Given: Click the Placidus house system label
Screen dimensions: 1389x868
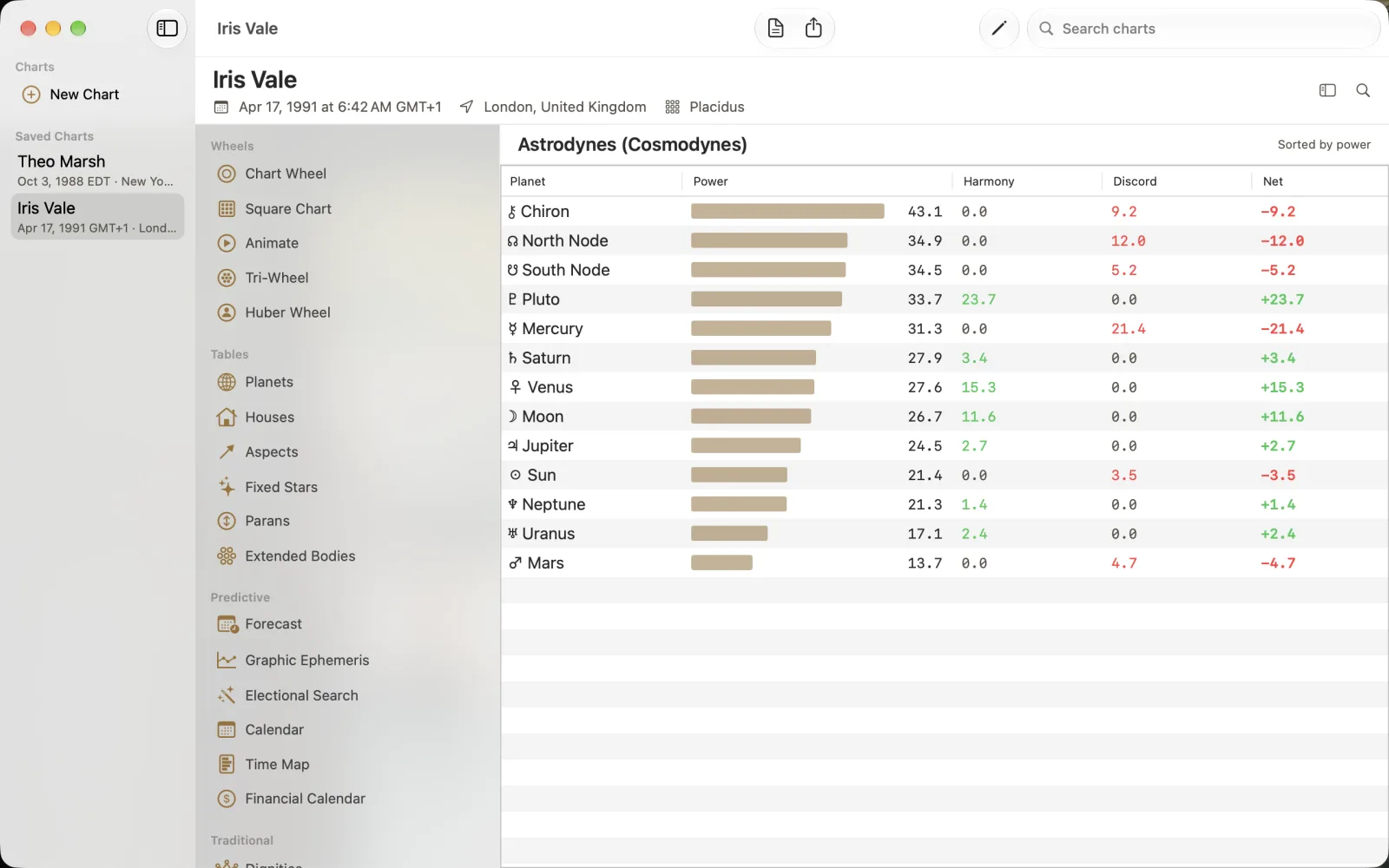Looking at the screenshot, I should (716, 107).
